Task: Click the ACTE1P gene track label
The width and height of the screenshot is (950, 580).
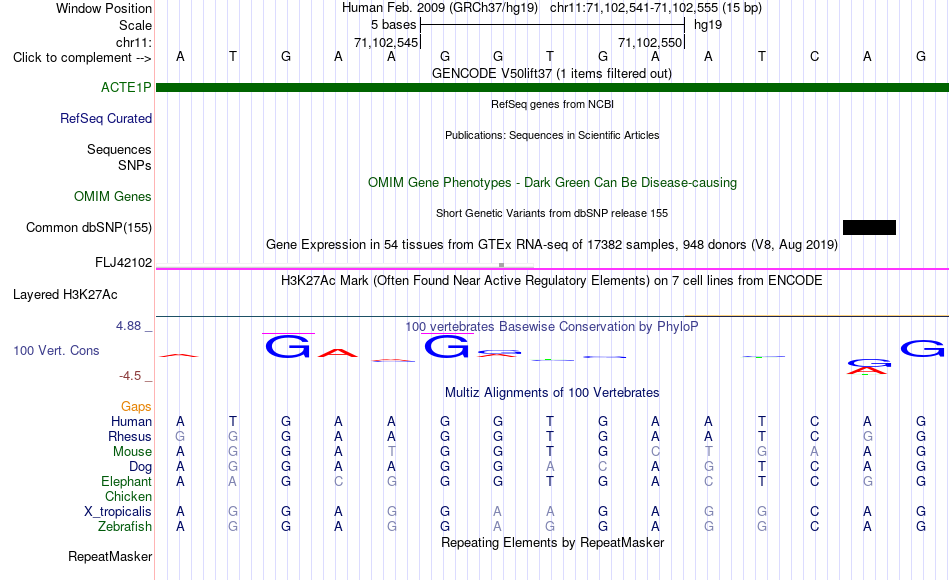Action: pyautogui.click(x=126, y=87)
